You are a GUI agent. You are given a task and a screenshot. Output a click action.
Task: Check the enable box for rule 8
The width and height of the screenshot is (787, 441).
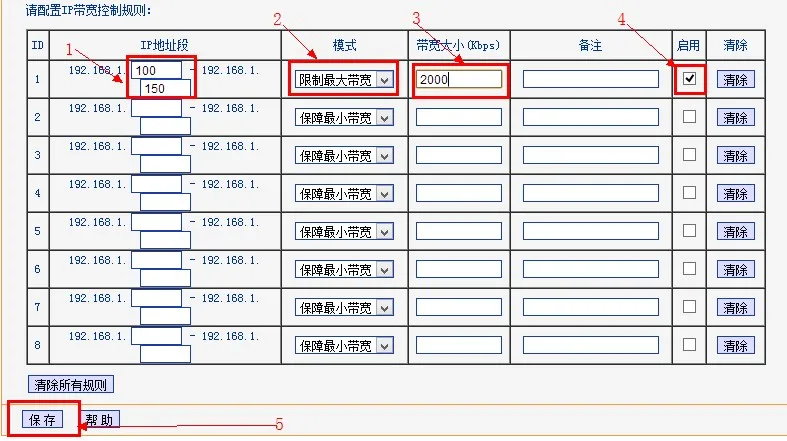(690, 345)
